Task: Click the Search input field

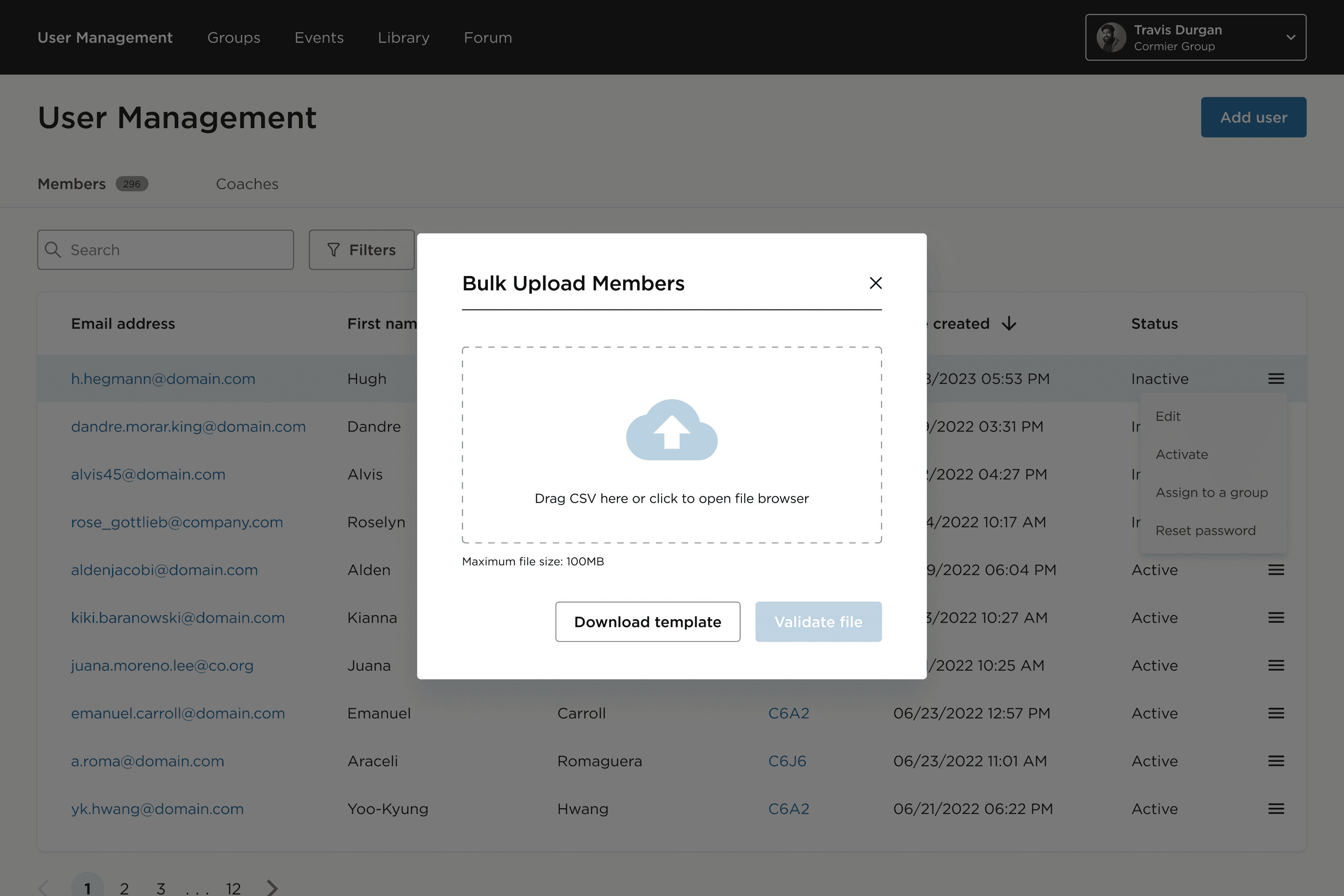Action: [x=166, y=249]
